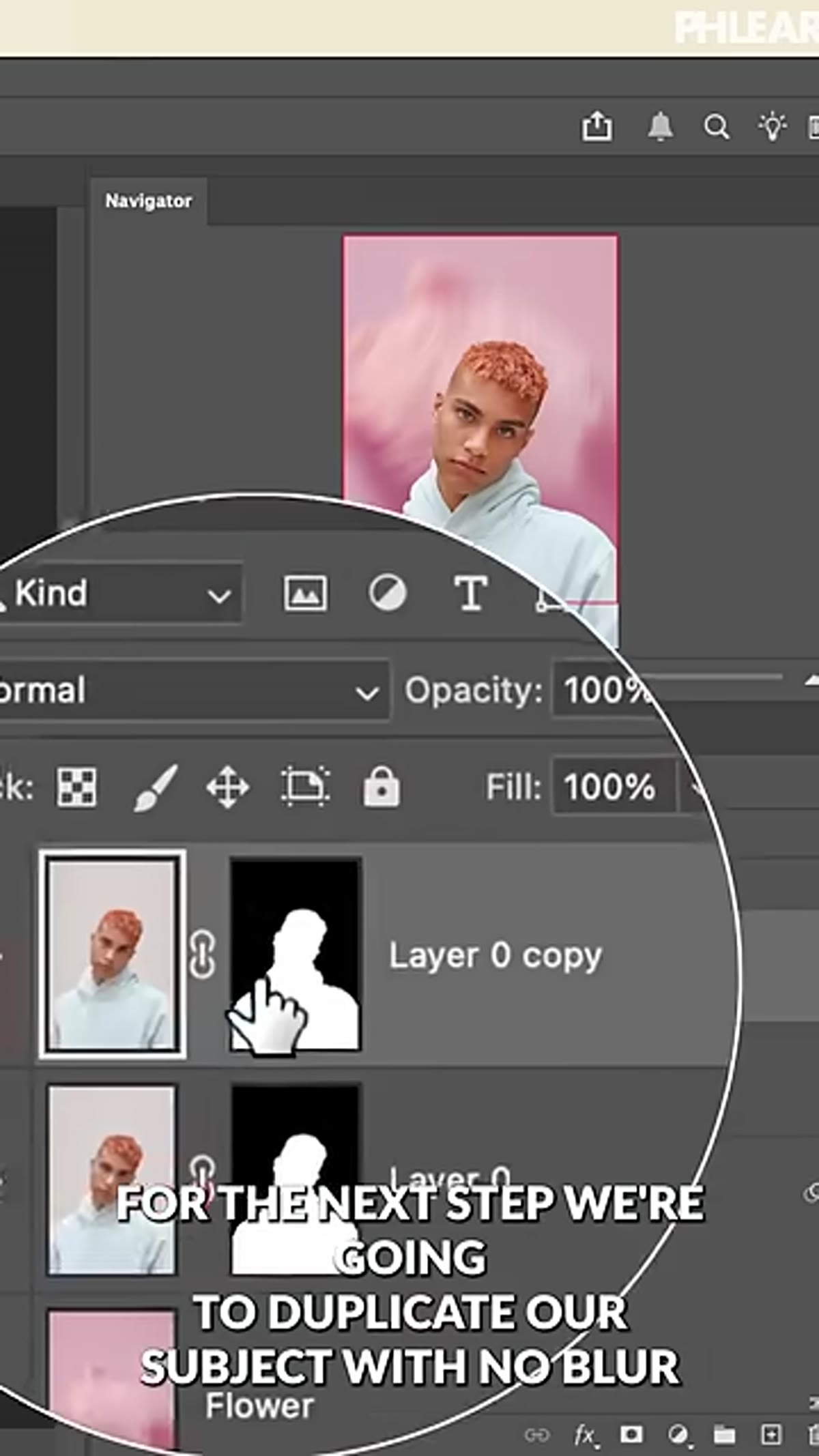The height and width of the screenshot is (1456, 819).
Task: Click the Layer 0 copy mask link icon
Action: point(202,955)
